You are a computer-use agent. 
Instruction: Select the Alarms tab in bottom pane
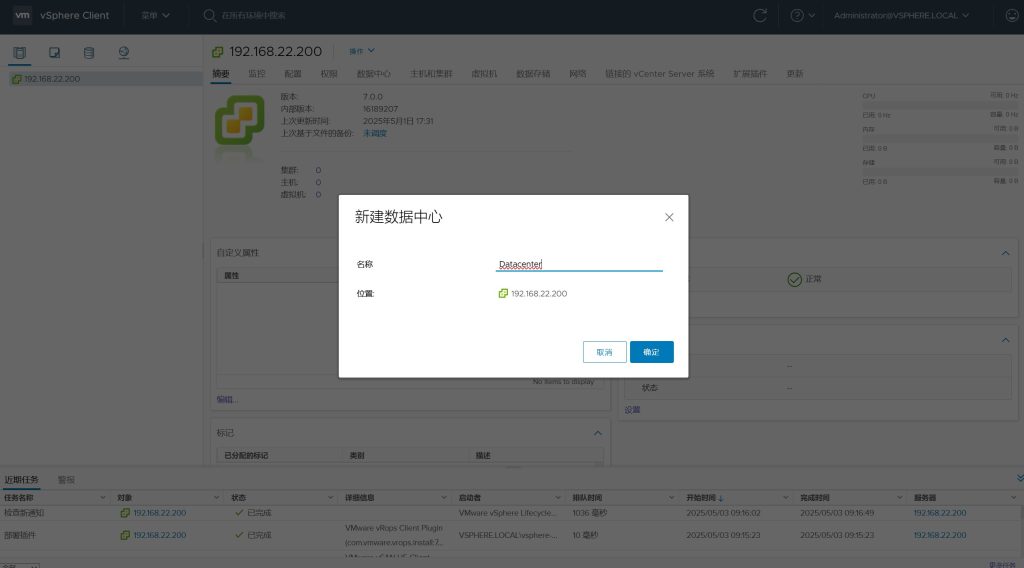[x=66, y=480]
